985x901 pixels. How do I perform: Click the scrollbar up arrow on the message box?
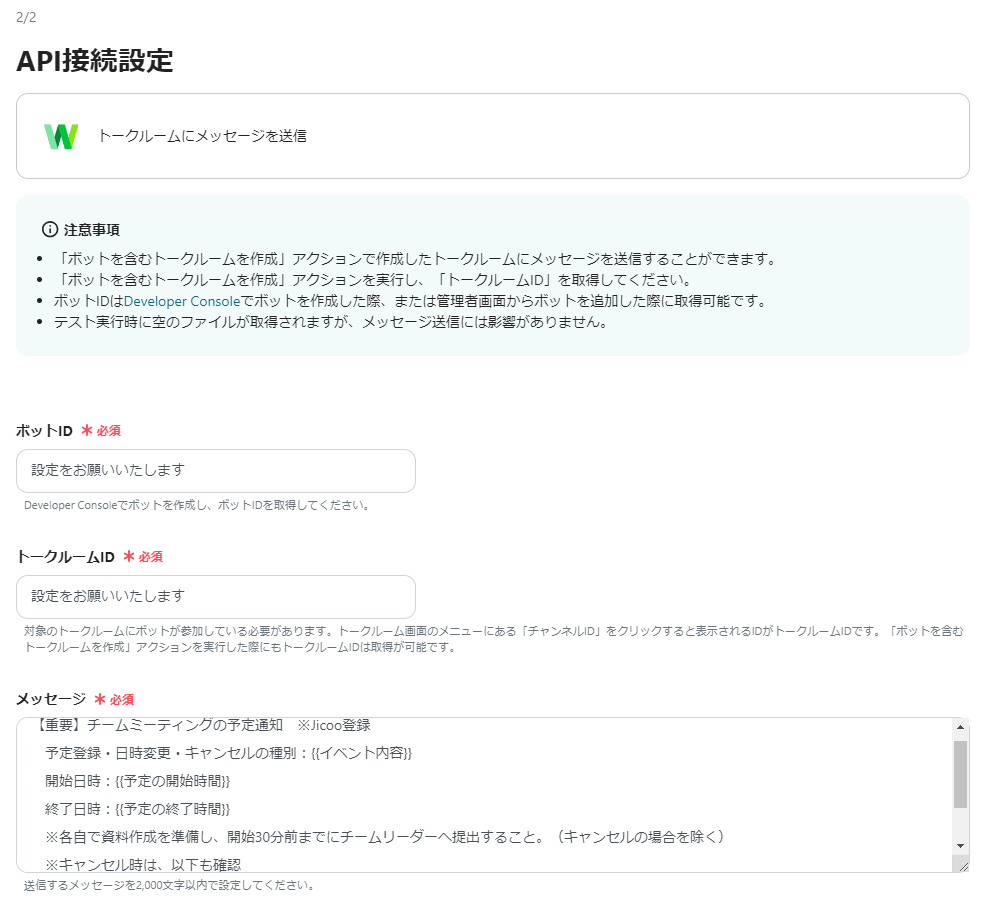pos(960,725)
